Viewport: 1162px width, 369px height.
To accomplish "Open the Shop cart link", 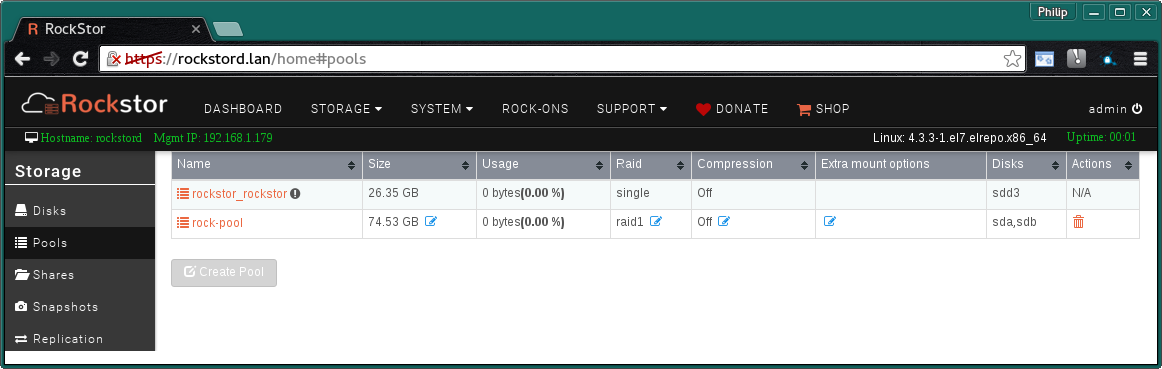I will tap(823, 109).
